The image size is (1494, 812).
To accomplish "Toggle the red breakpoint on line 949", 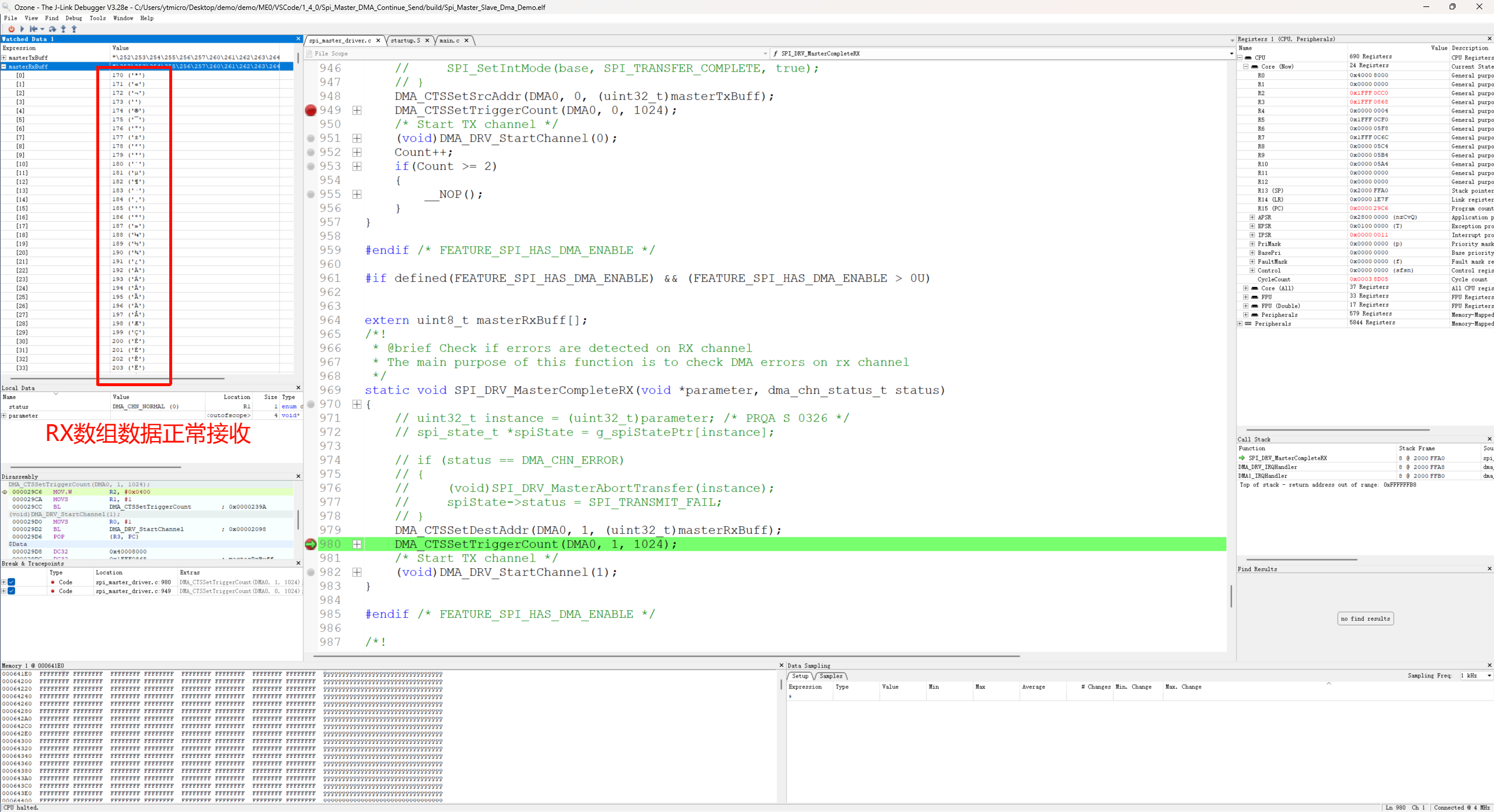I will (311, 110).
